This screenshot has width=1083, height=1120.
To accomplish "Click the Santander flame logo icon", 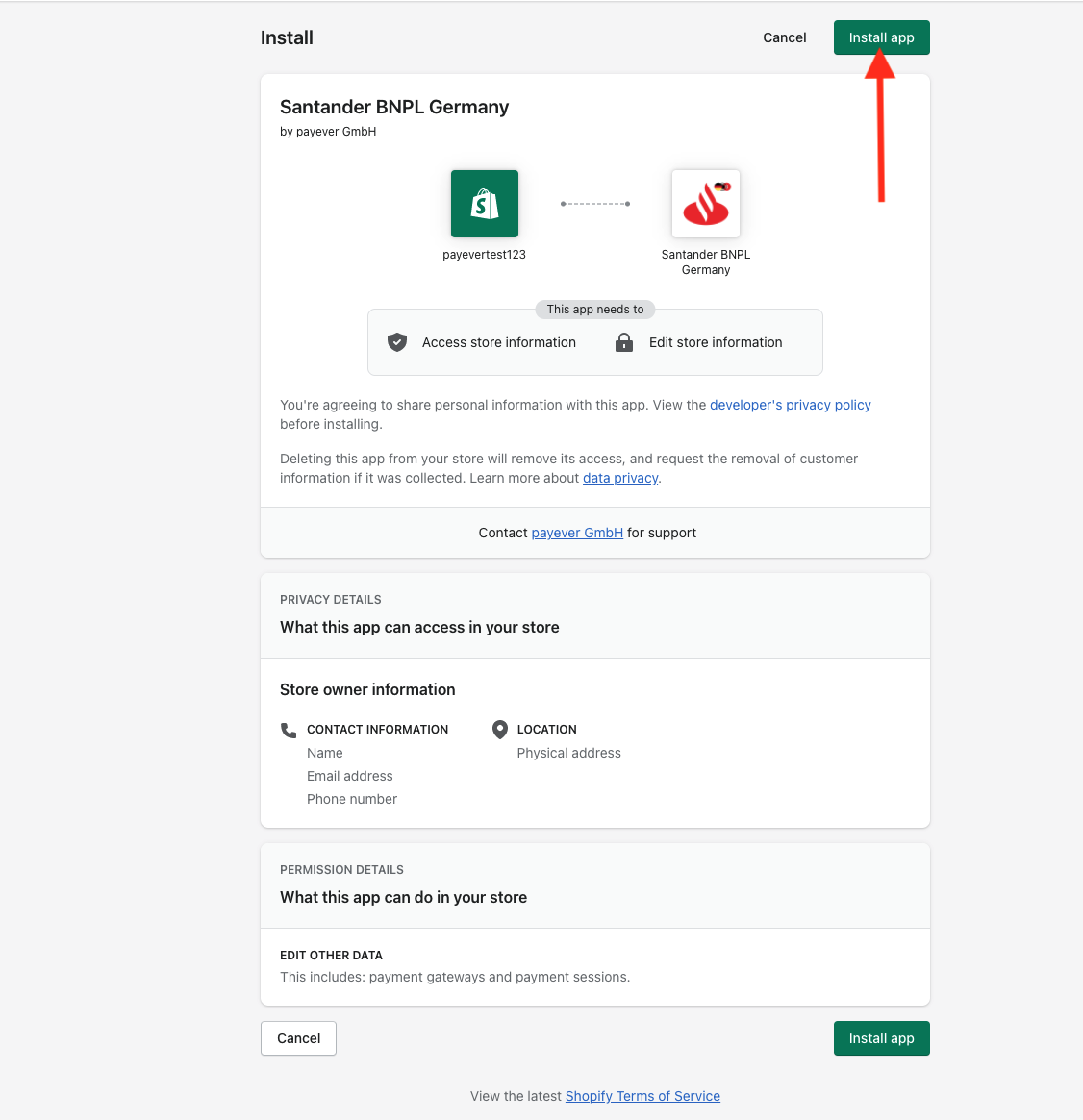I will tap(706, 204).
